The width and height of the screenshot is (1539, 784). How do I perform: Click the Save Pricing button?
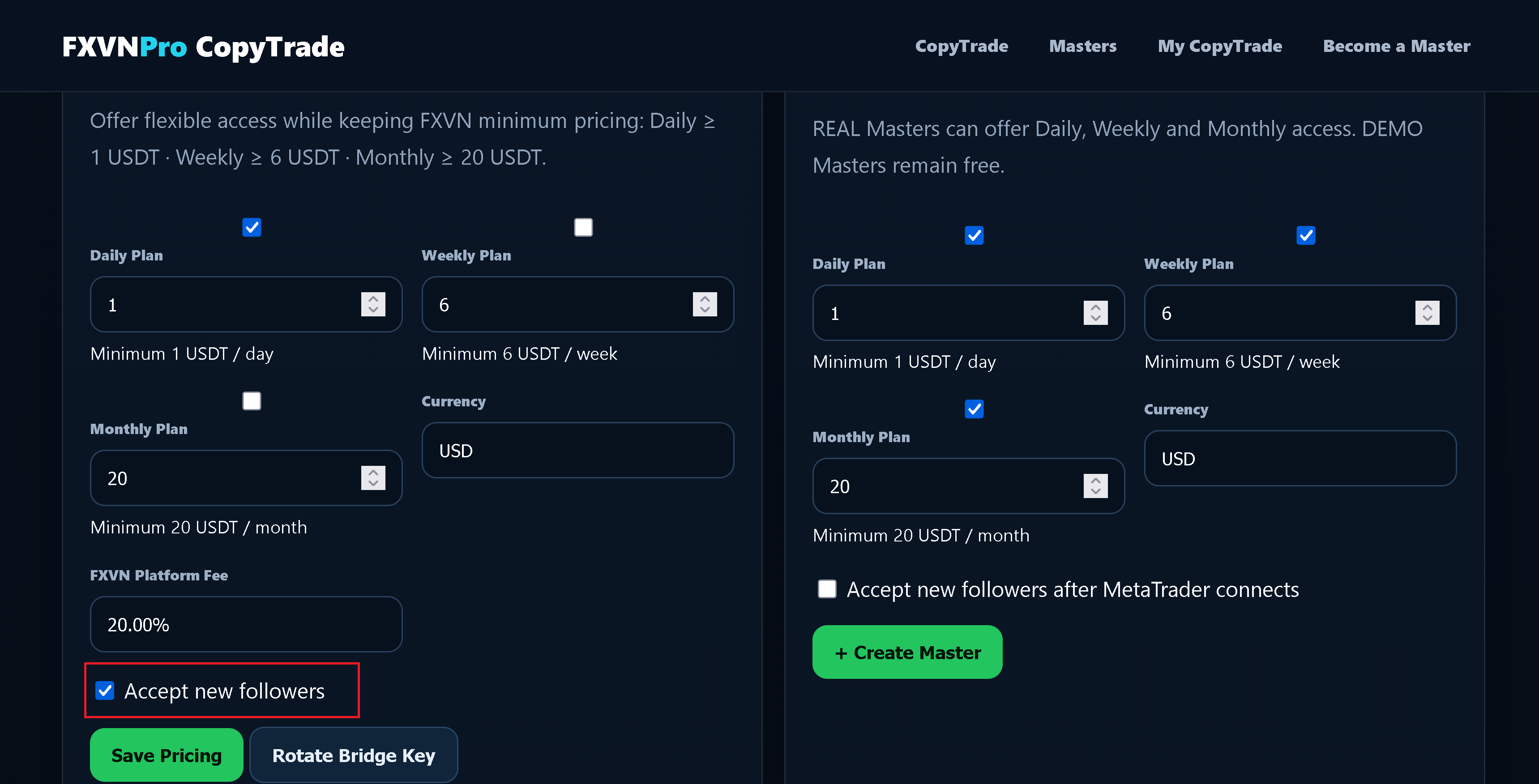[166, 755]
